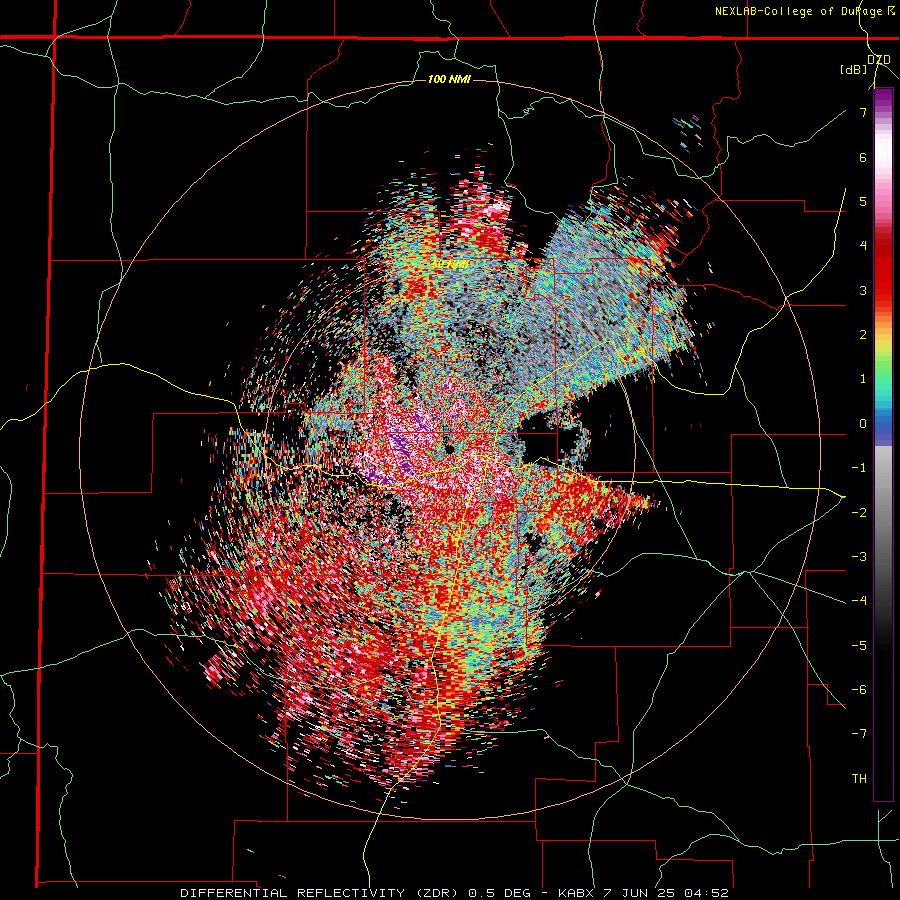
Task: Select the 1 value on the ZDR scale
Action: [x=863, y=379]
